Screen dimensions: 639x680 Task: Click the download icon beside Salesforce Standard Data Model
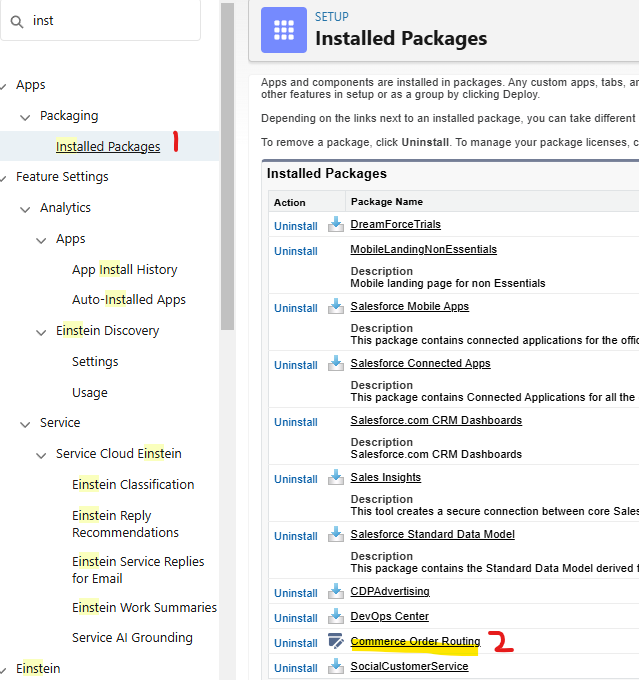(x=335, y=534)
